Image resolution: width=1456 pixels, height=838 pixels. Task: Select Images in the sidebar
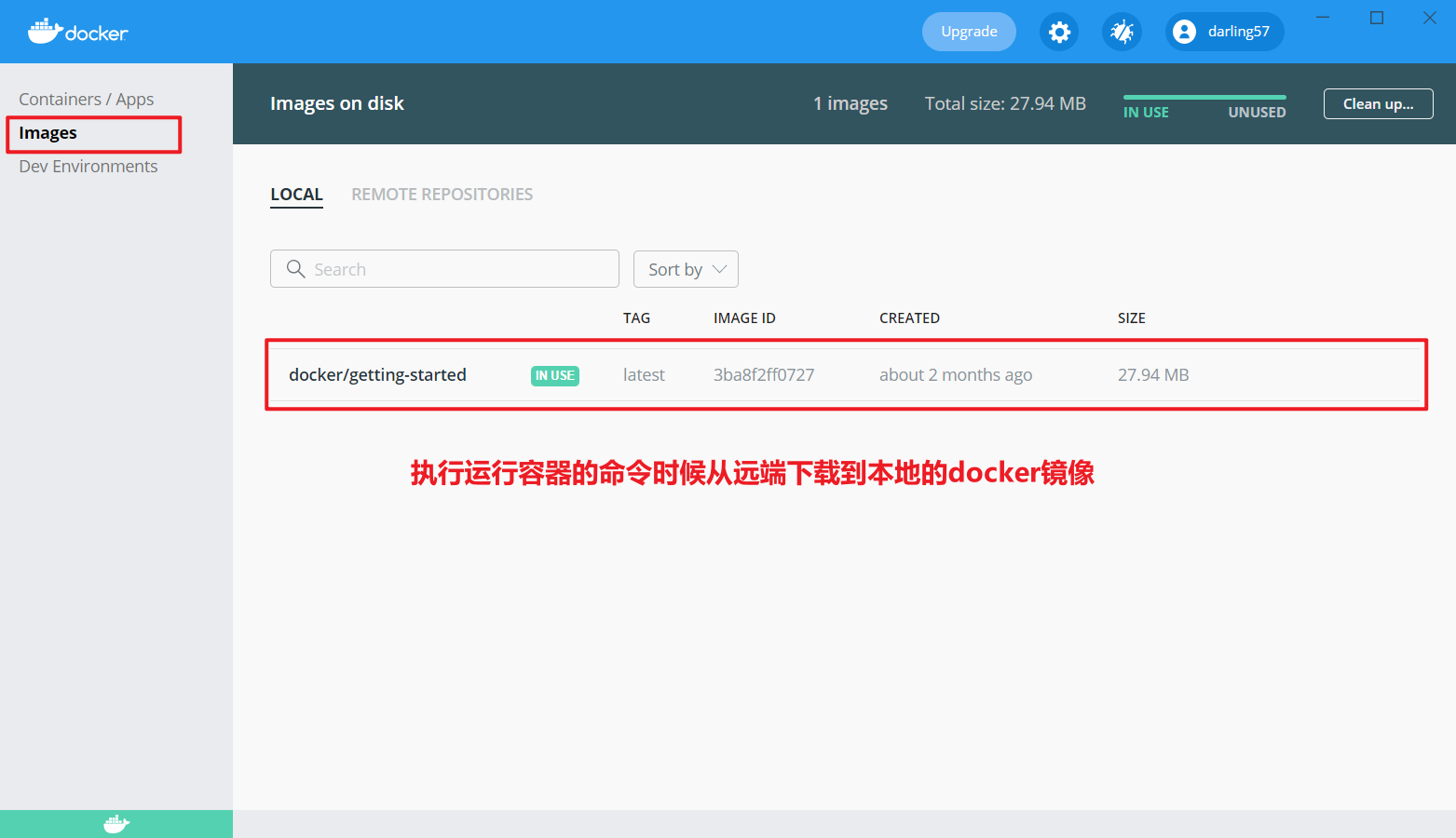click(x=48, y=133)
